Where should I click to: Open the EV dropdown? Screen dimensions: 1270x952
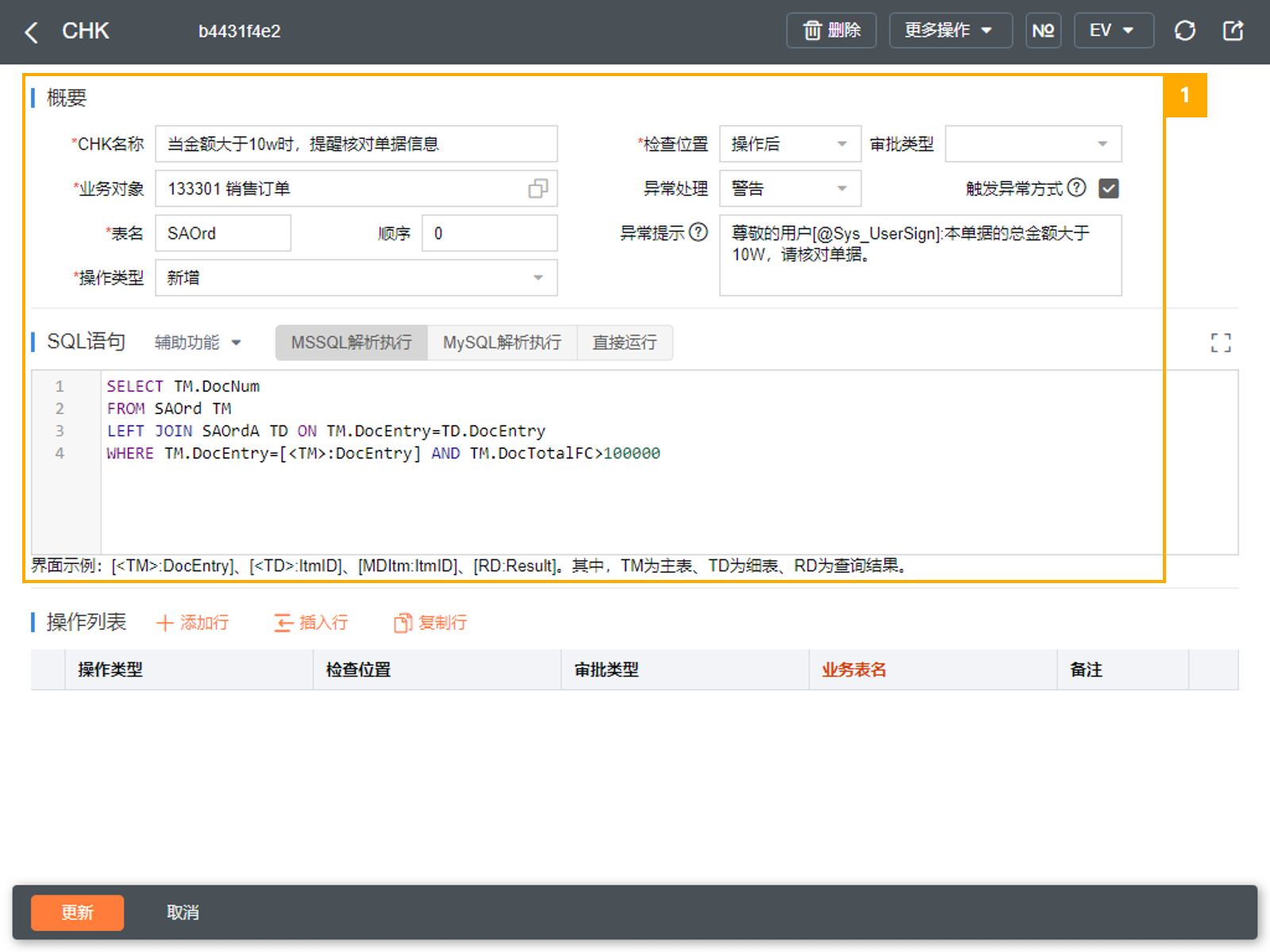[x=1114, y=31]
